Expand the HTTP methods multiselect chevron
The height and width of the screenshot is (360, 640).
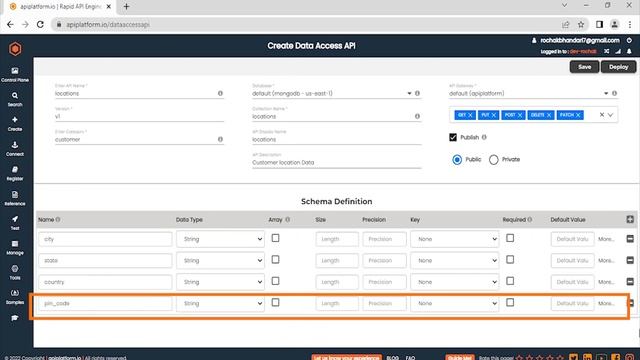(x=610, y=115)
